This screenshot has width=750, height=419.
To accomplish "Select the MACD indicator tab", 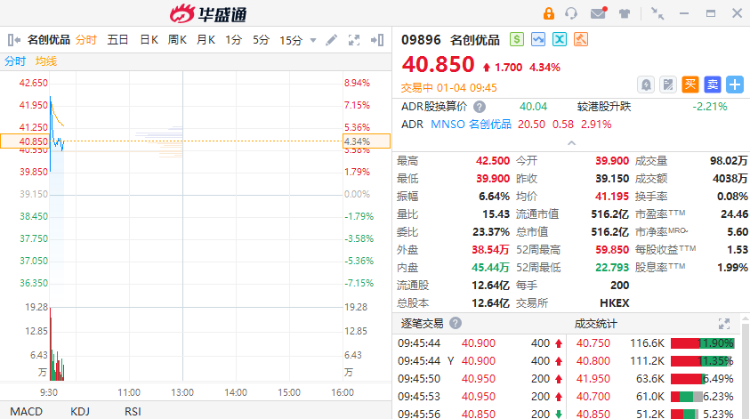I will coord(26,411).
